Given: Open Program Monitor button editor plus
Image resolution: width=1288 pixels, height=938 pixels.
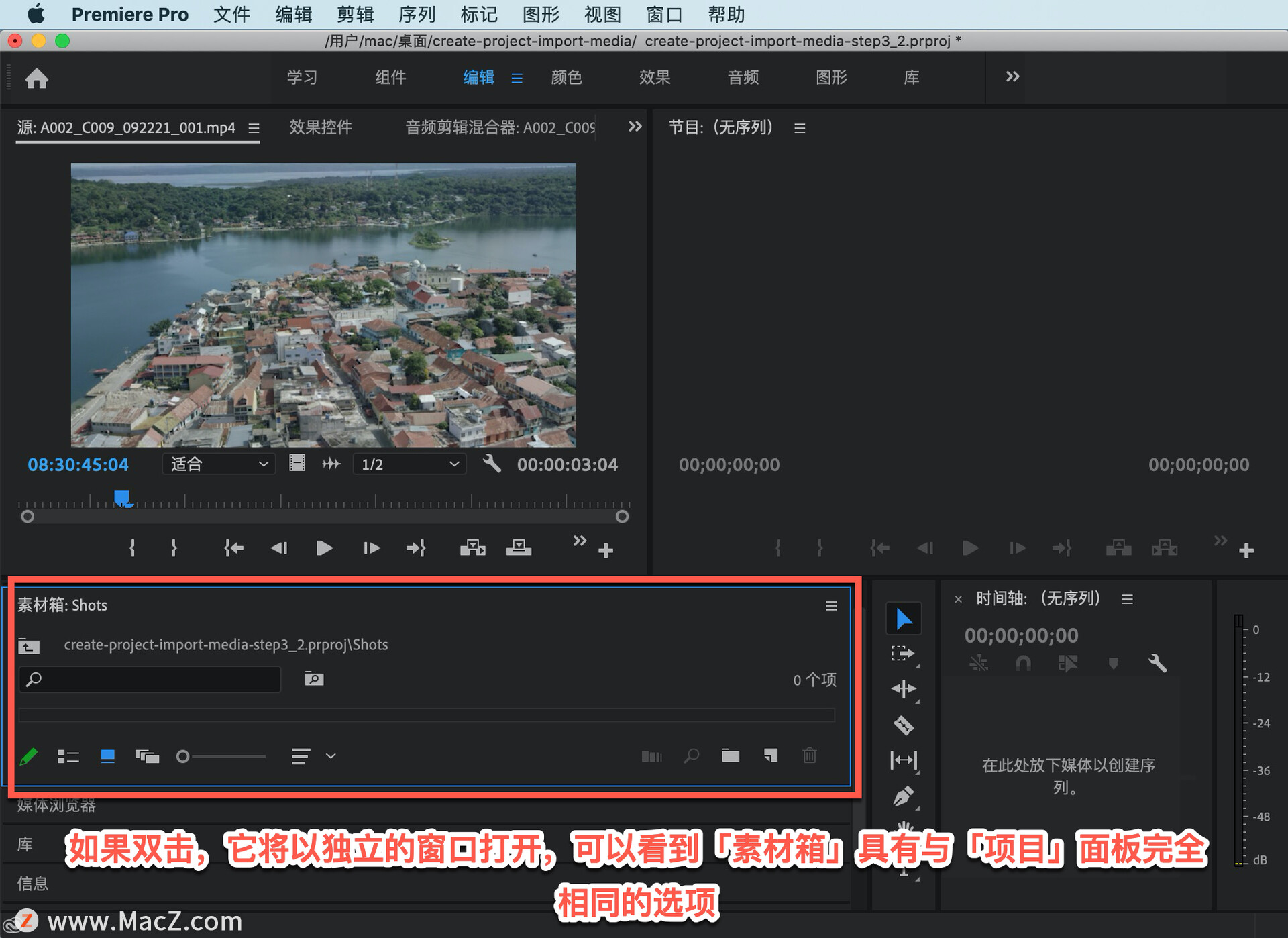Looking at the screenshot, I should click(1246, 551).
